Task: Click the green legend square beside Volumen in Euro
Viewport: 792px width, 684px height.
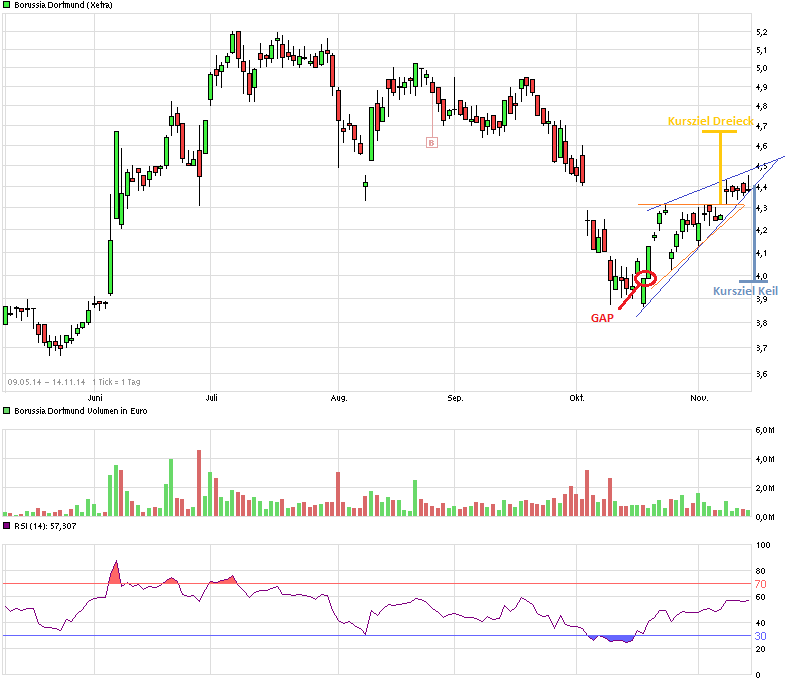Action: point(7,411)
